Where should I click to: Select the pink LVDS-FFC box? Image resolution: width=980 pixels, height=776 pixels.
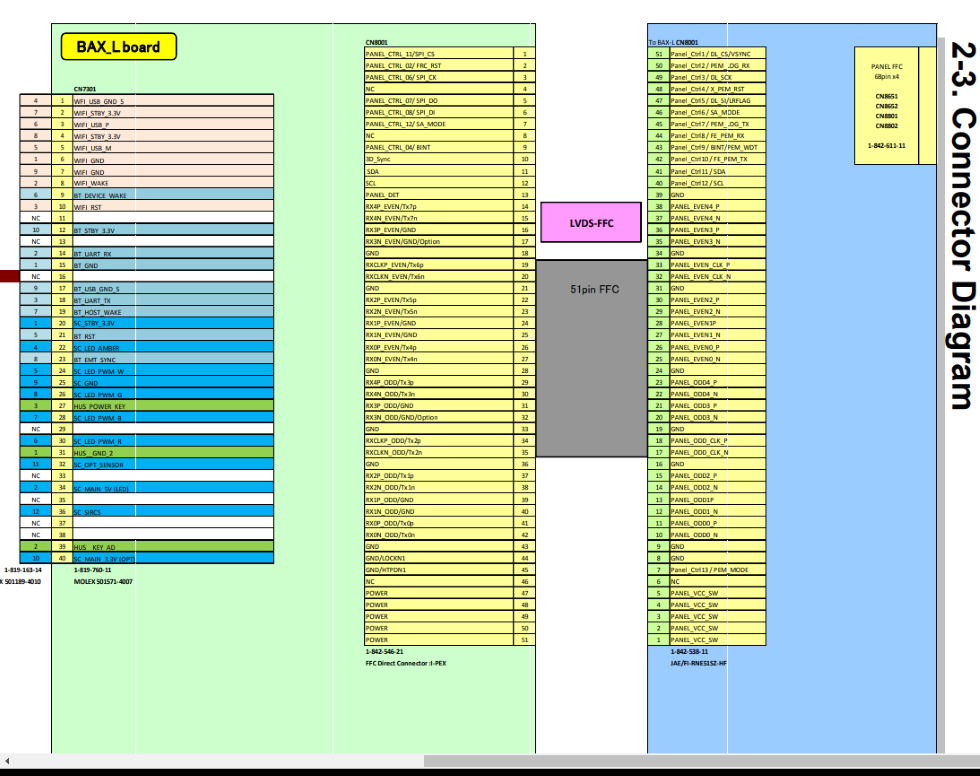pos(590,222)
